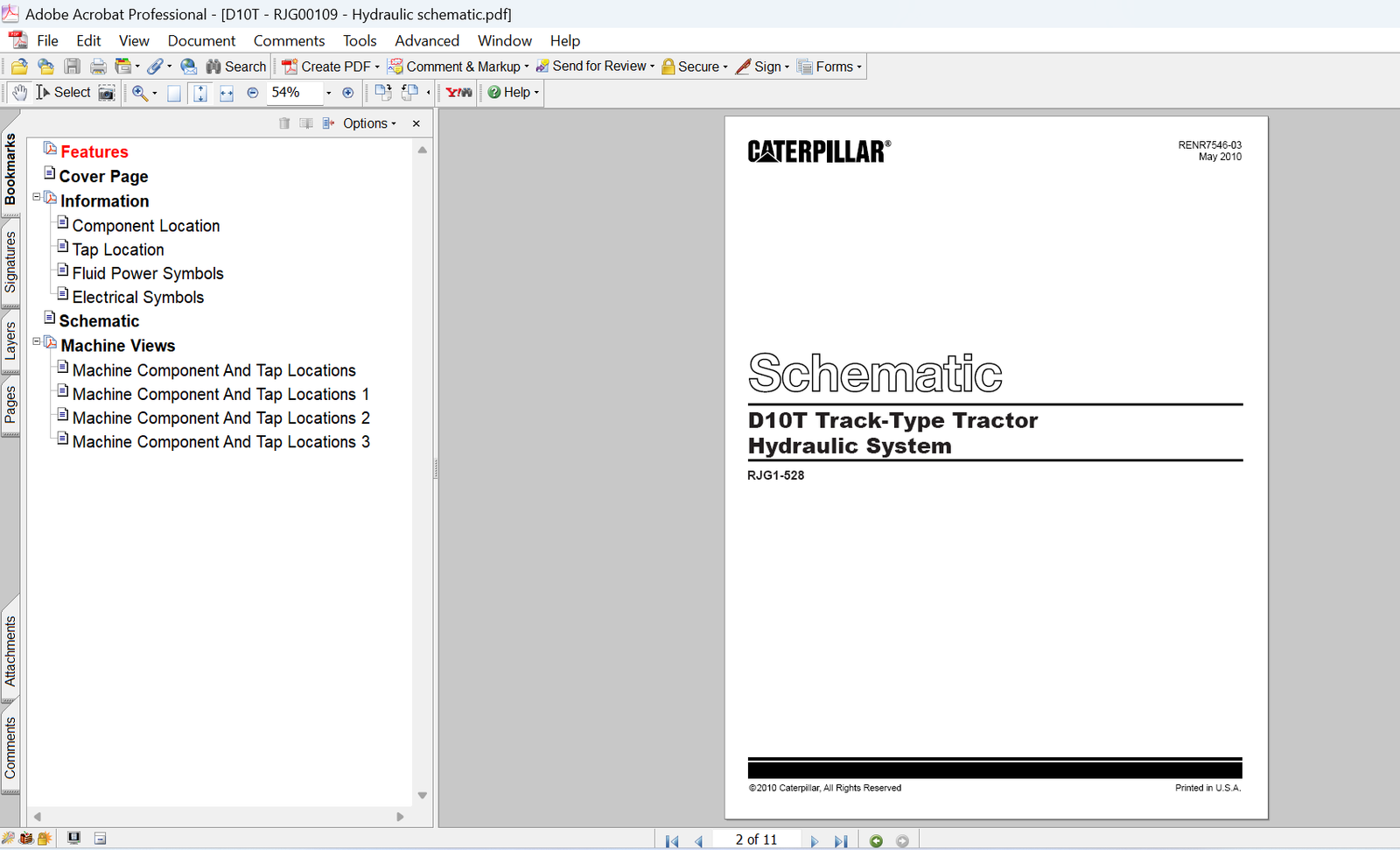Open the Schematic bookmark
The height and width of the screenshot is (850, 1400).
coord(99,321)
